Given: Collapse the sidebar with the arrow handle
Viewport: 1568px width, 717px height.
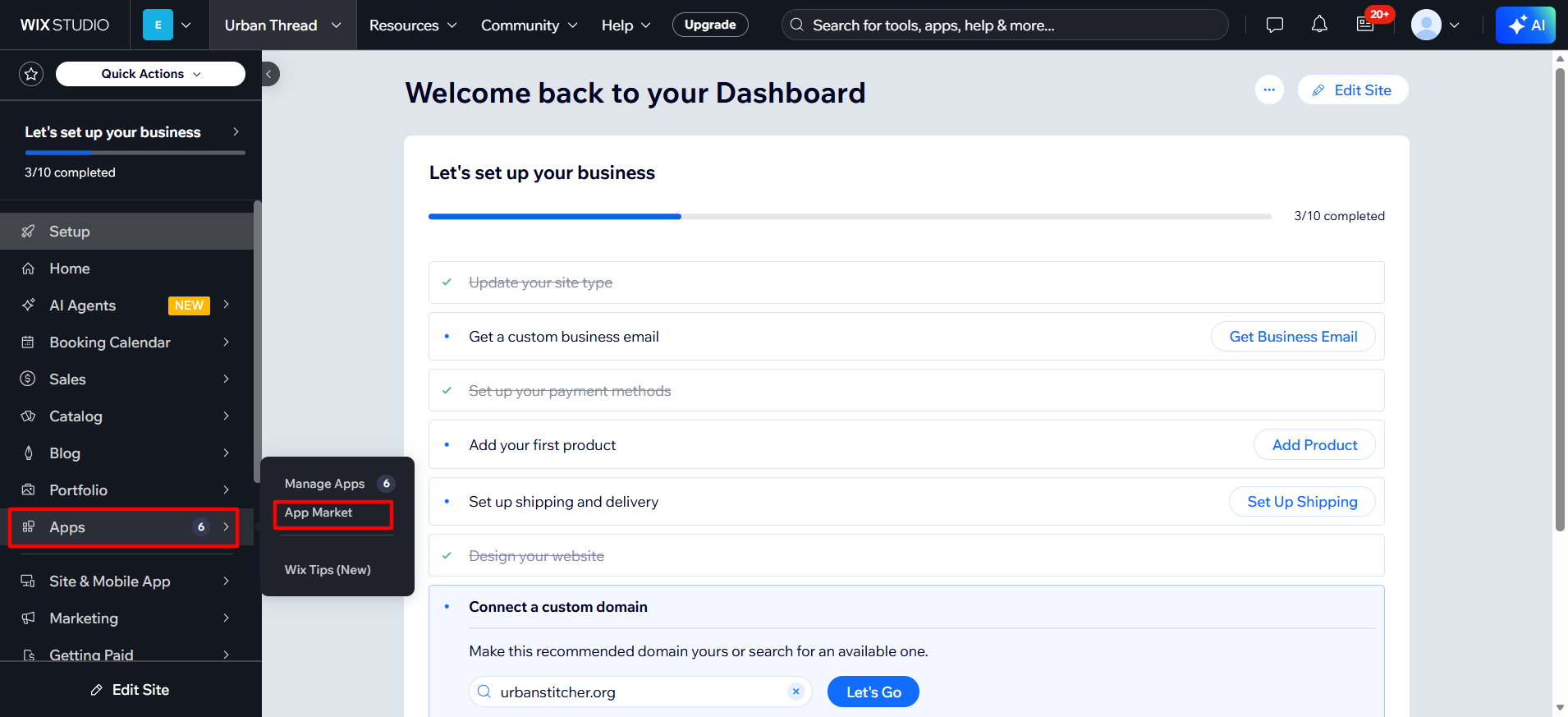Looking at the screenshot, I should pos(269,74).
